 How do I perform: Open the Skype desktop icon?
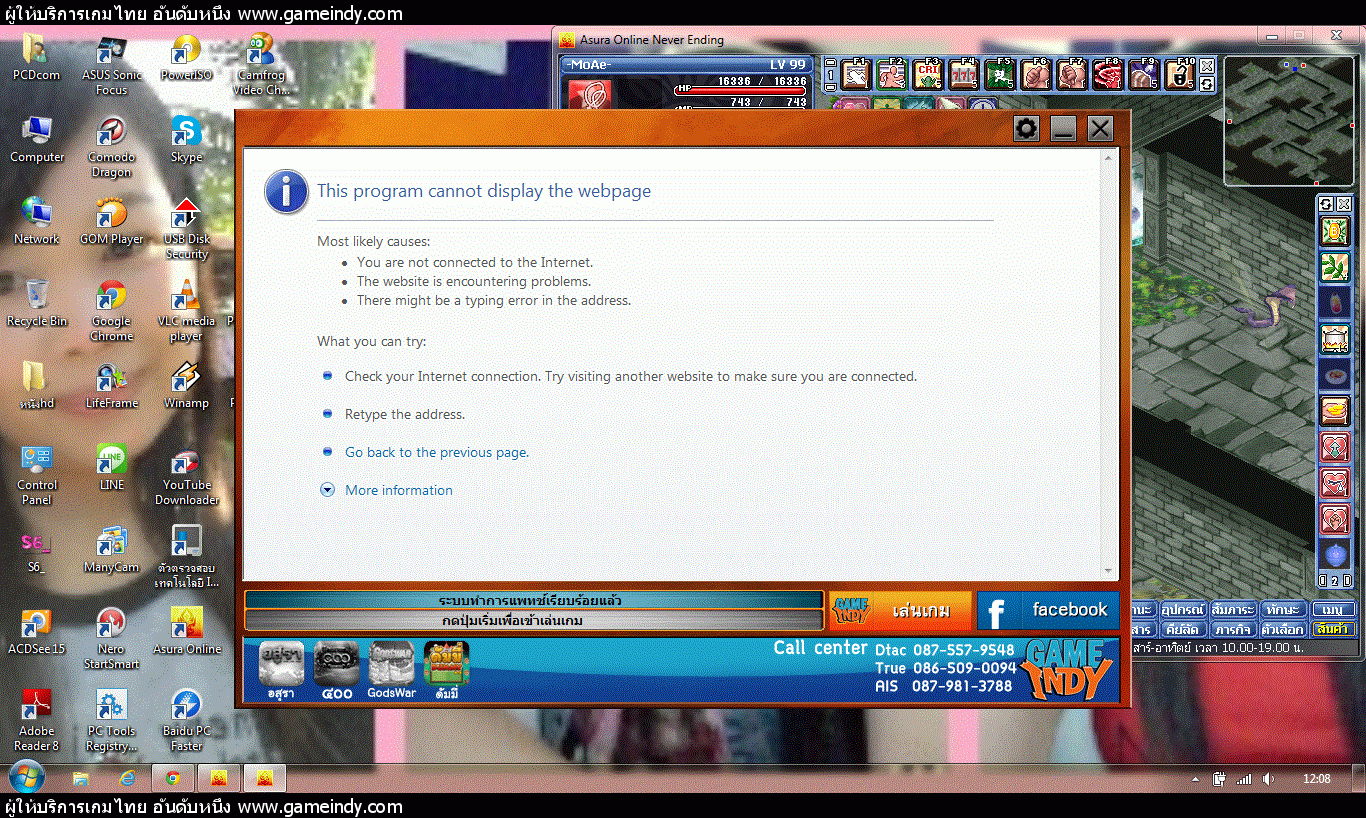tap(186, 139)
